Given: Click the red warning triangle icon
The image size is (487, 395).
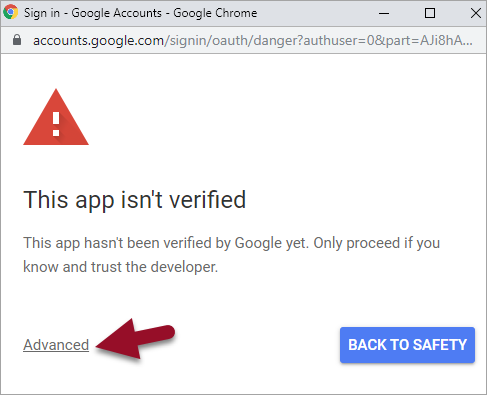Looking at the screenshot, I should coord(56,117).
